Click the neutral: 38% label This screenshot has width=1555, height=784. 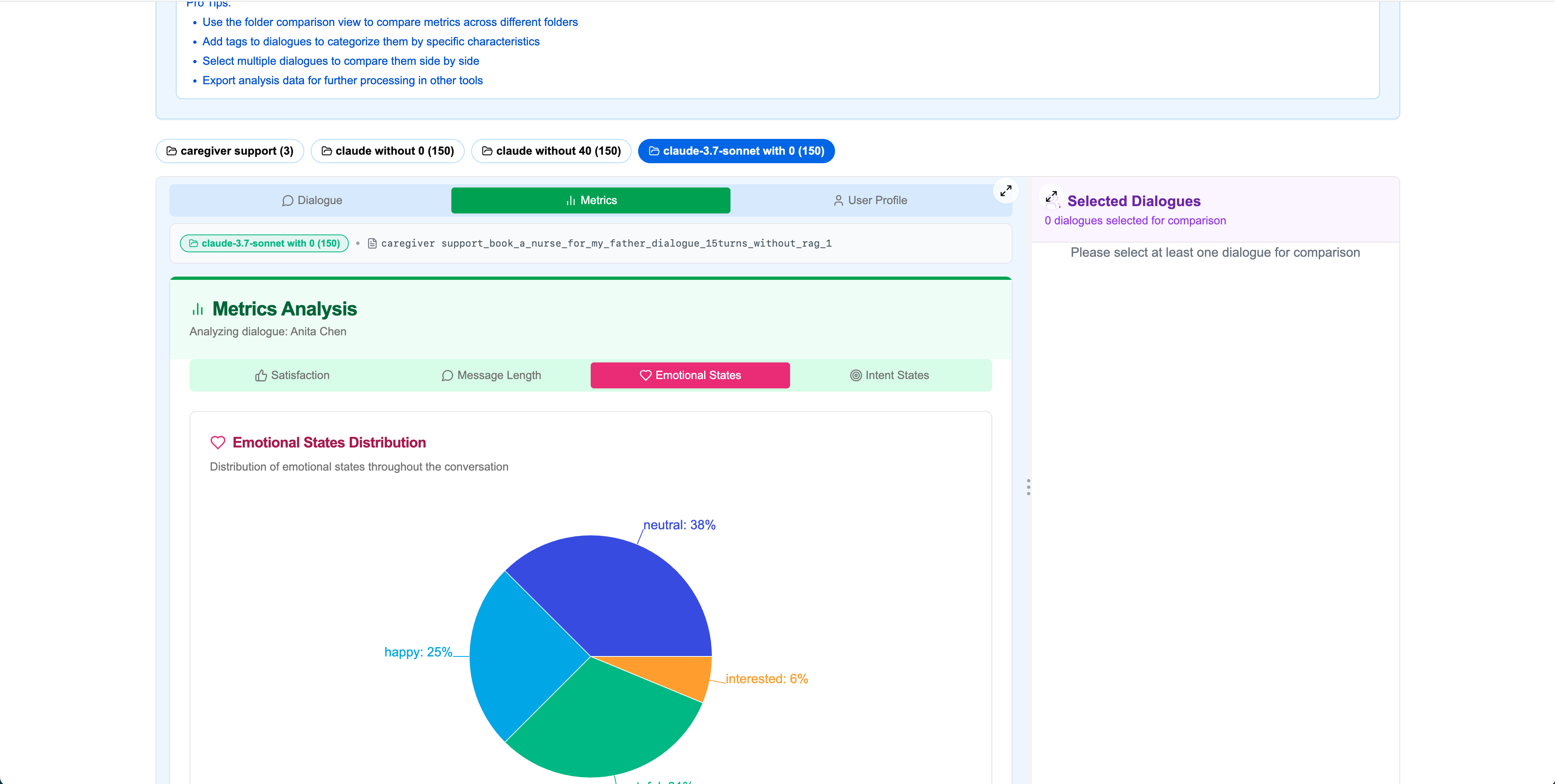(x=679, y=525)
